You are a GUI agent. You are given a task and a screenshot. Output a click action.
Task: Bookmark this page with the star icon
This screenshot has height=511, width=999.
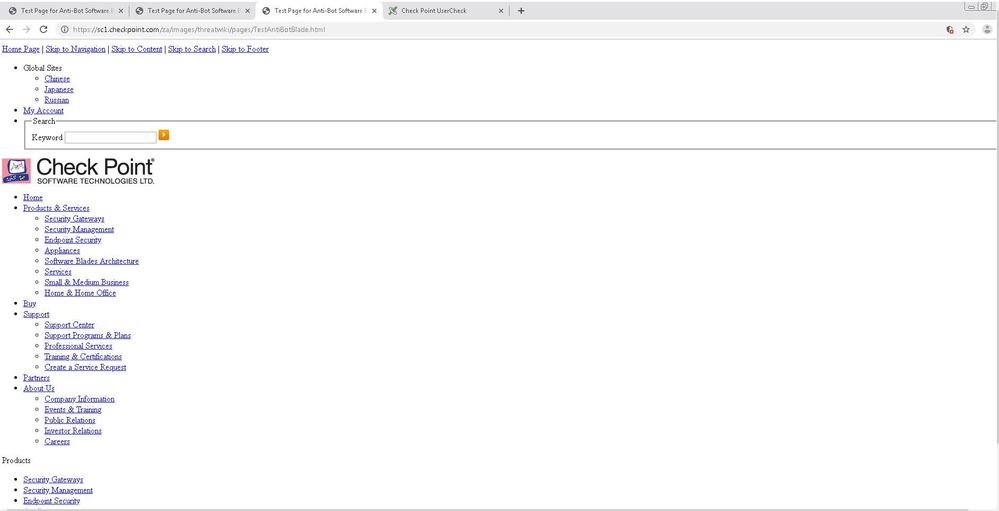coord(966,30)
